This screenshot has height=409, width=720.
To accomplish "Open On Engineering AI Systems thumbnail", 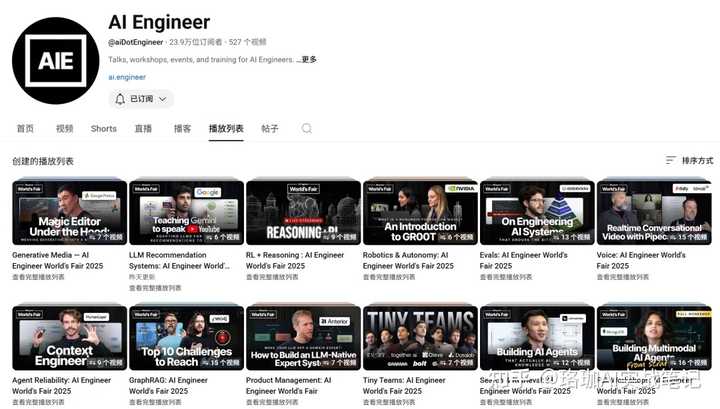I will 537,213.
